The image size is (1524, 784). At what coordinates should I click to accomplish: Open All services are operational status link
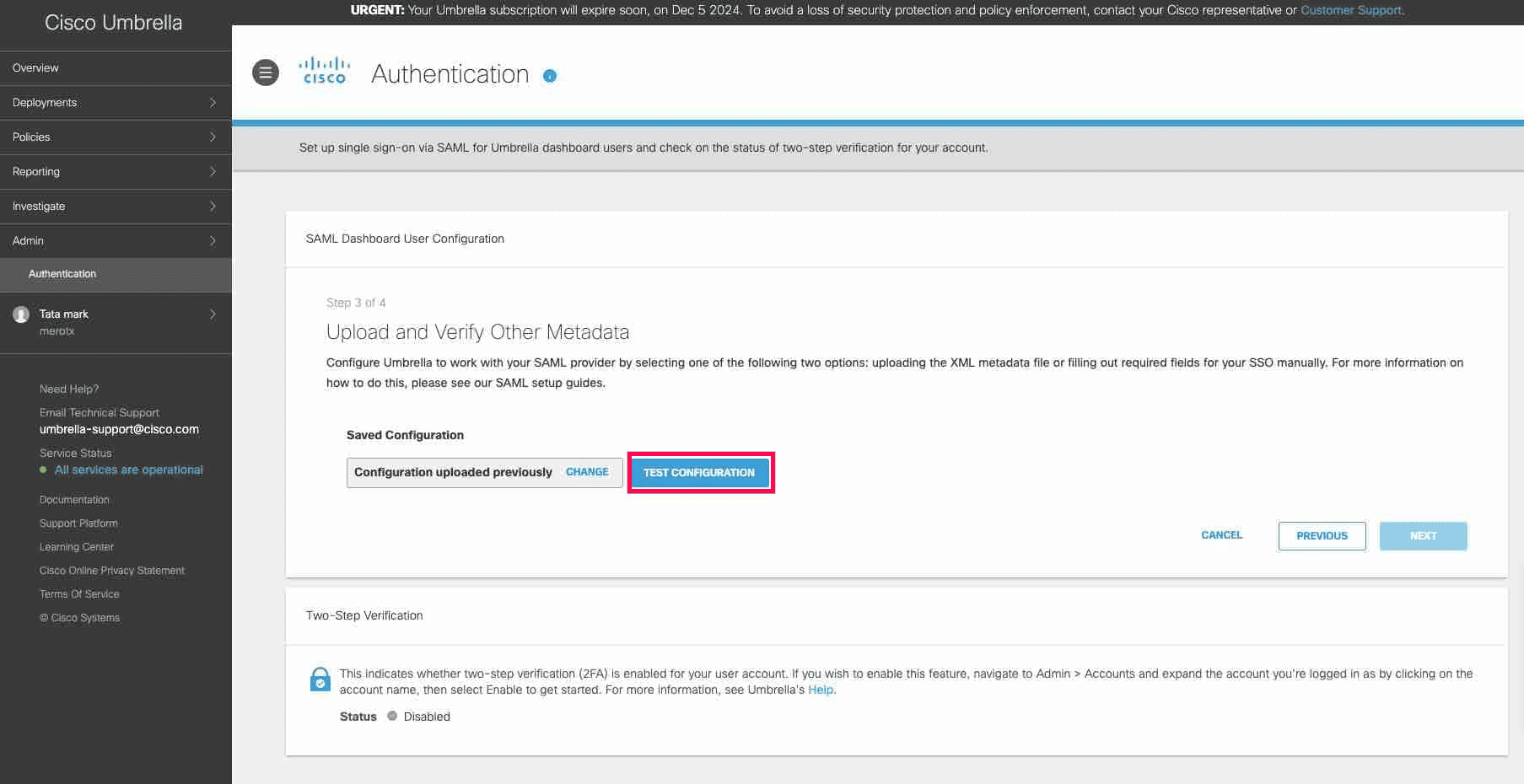click(129, 470)
